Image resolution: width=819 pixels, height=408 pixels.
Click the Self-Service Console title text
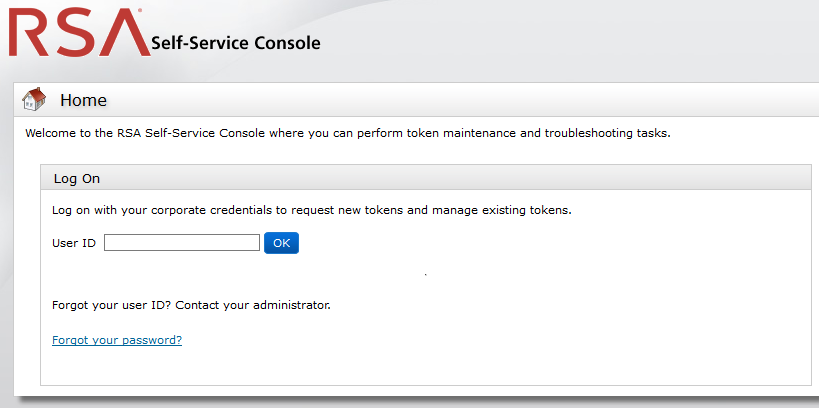[235, 43]
